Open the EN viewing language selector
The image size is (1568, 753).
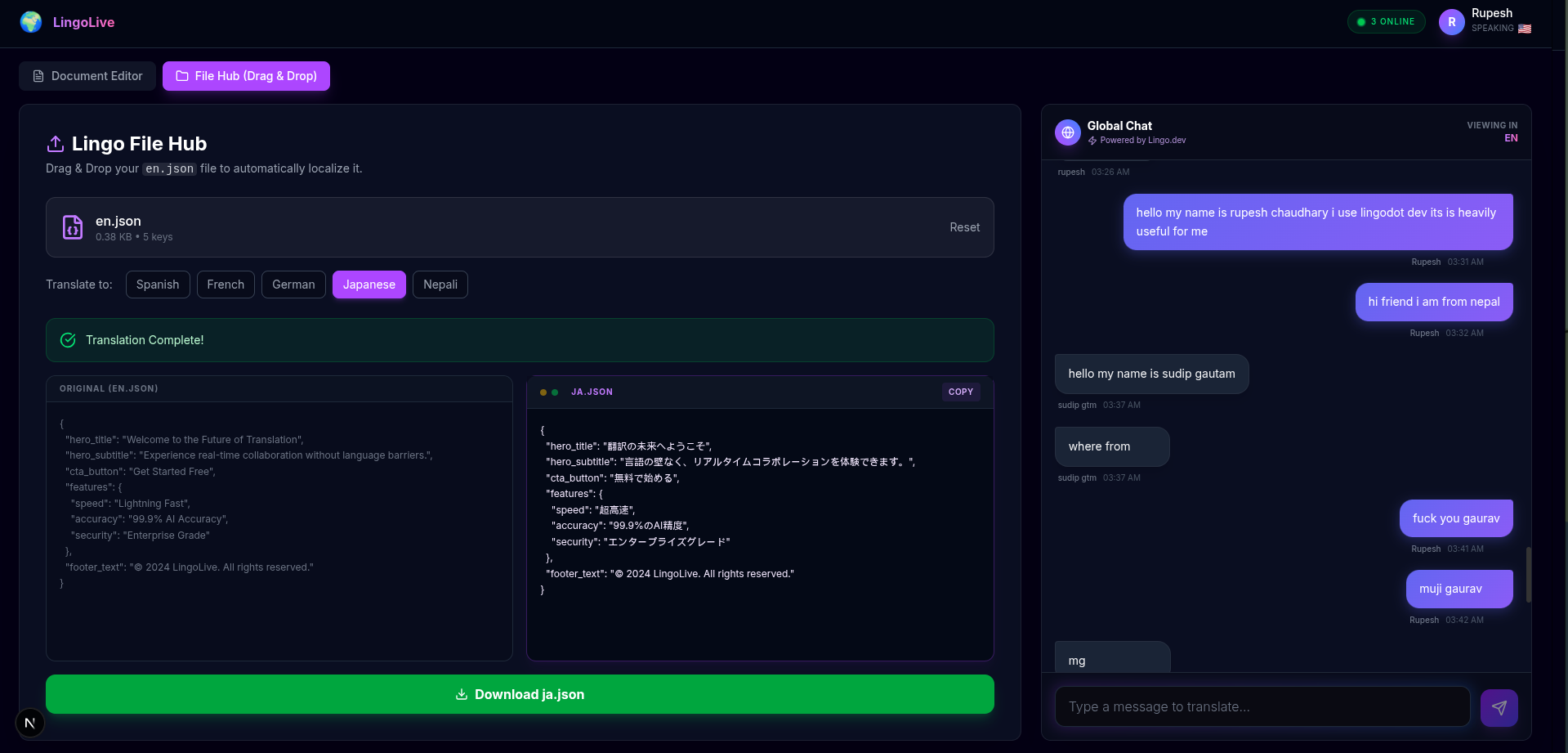[x=1512, y=138]
